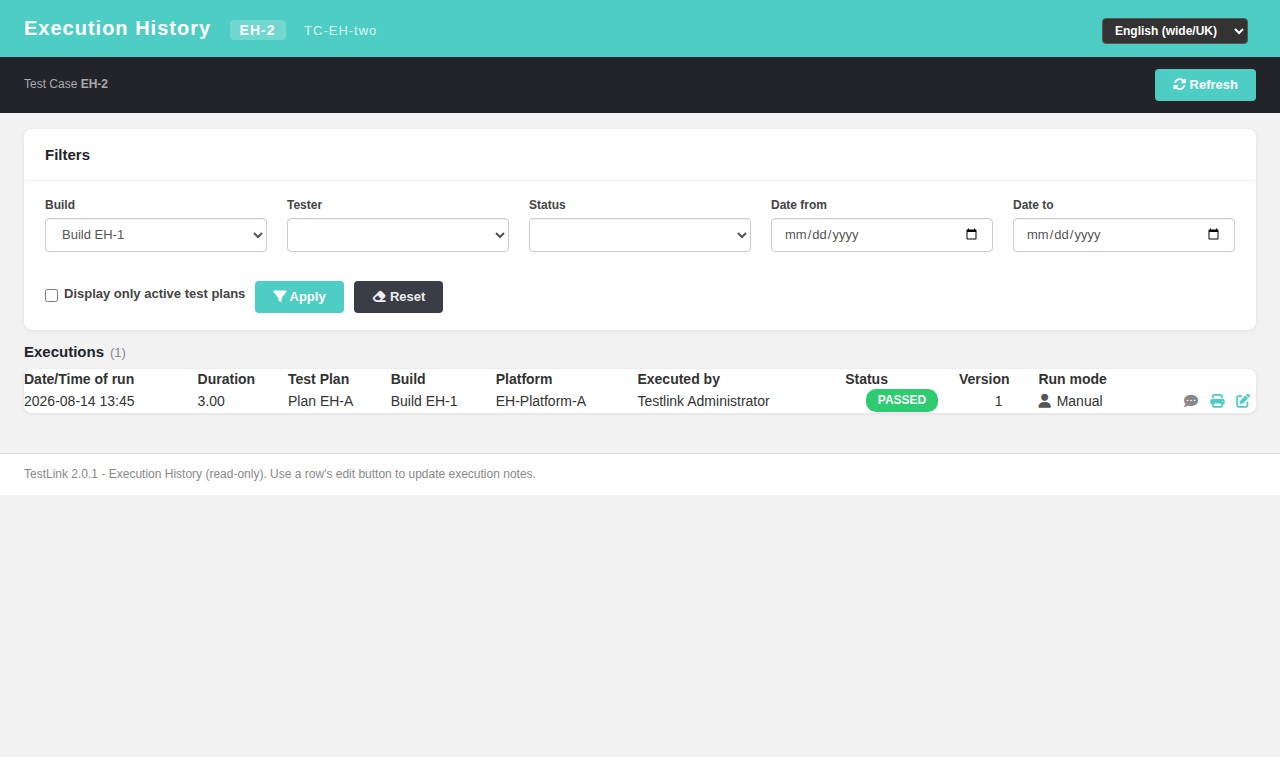The height and width of the screenshot is (757, 1280).
Task: Open the Status filter dropdown
Action: coord(640,235)
